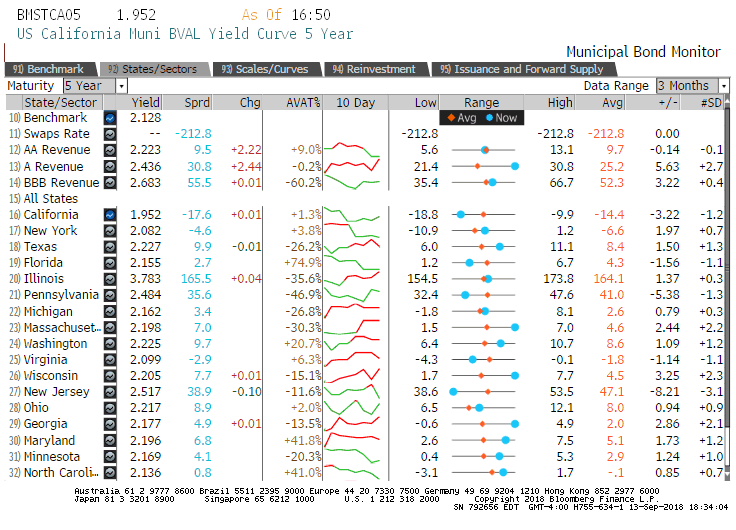Toggle the Florida chart icon on
Screen dimensions: 736x530
pos(110,263)
